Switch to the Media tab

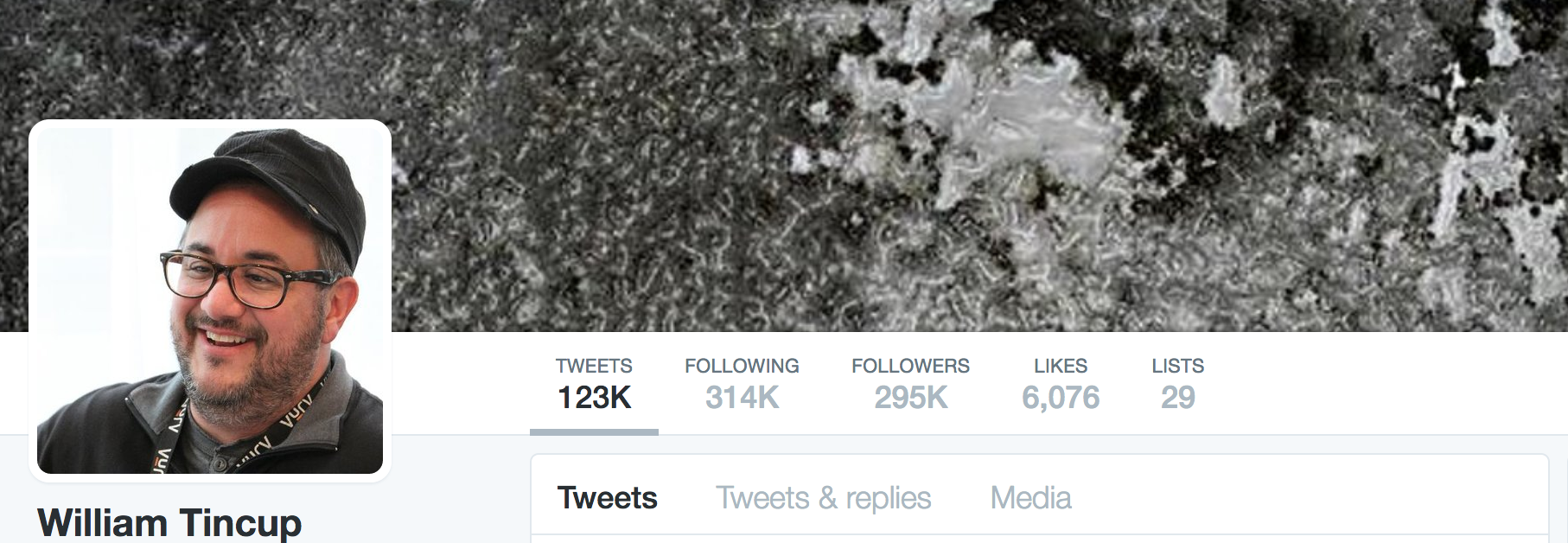[1030, 498]
